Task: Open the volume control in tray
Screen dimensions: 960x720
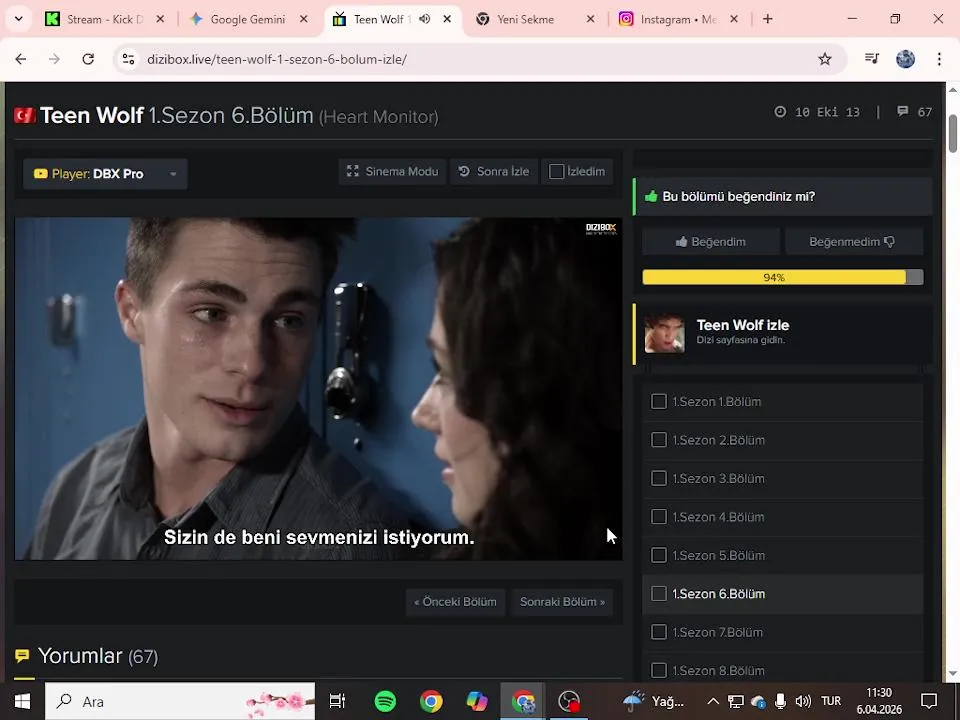Action: pyautogui.click(x=803, y=701)
